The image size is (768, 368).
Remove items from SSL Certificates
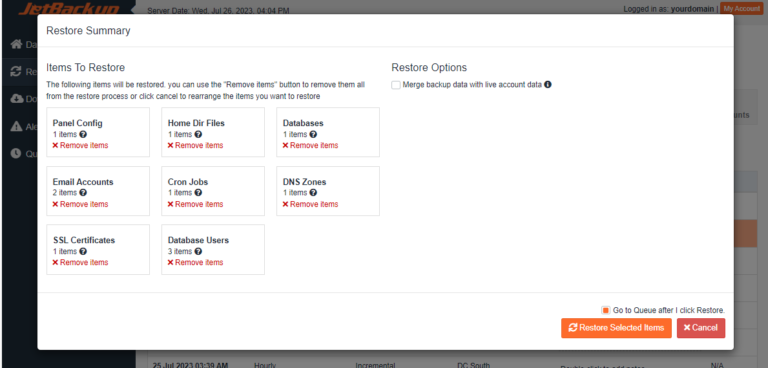point(80,263)
